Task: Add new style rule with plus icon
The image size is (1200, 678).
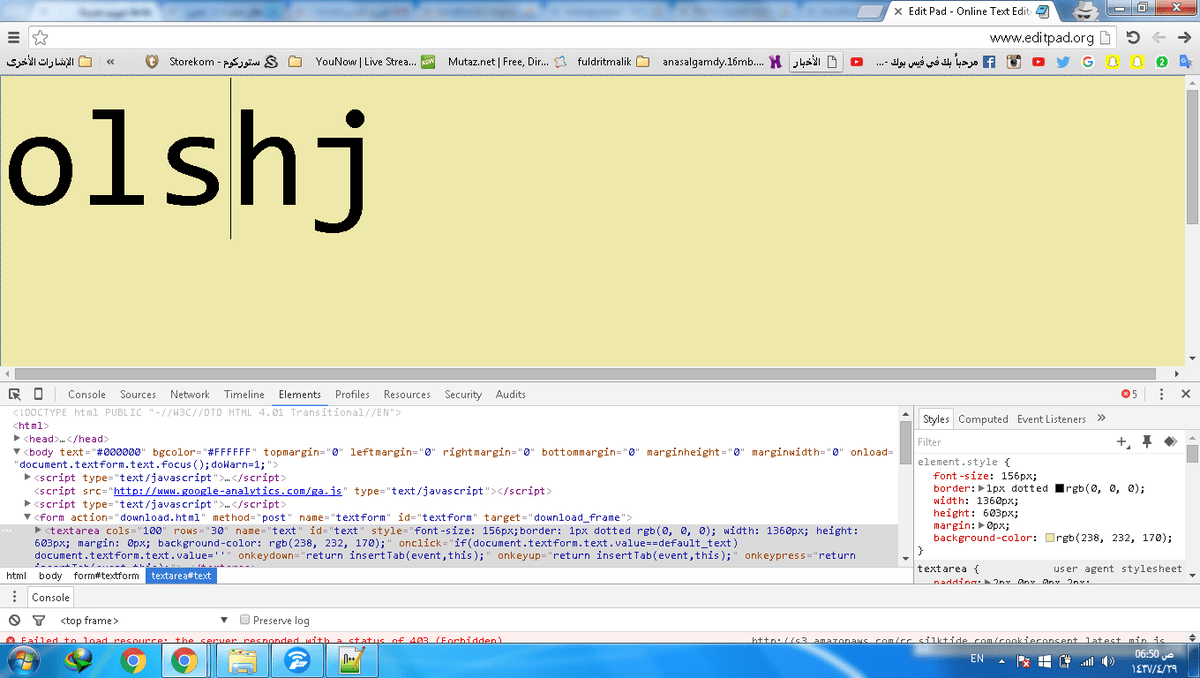Action: [1122, 441]
